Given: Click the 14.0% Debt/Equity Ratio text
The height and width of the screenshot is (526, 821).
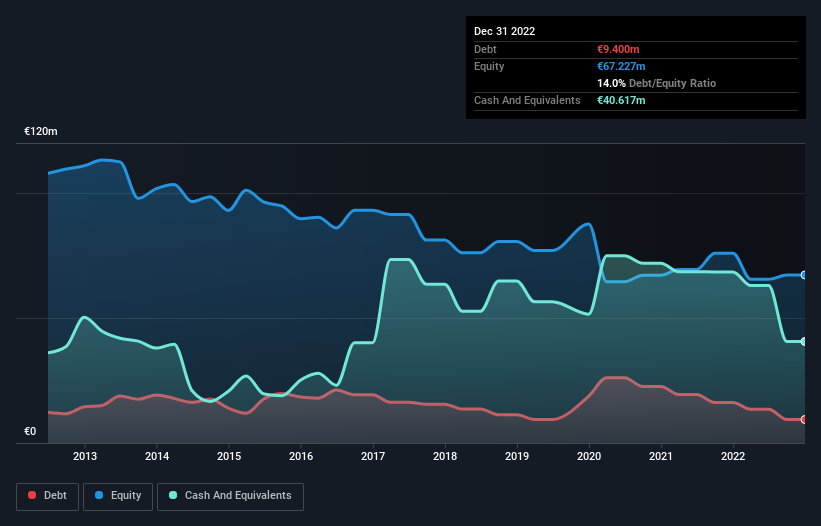Looking at the screenshot, I should point(657,83).
